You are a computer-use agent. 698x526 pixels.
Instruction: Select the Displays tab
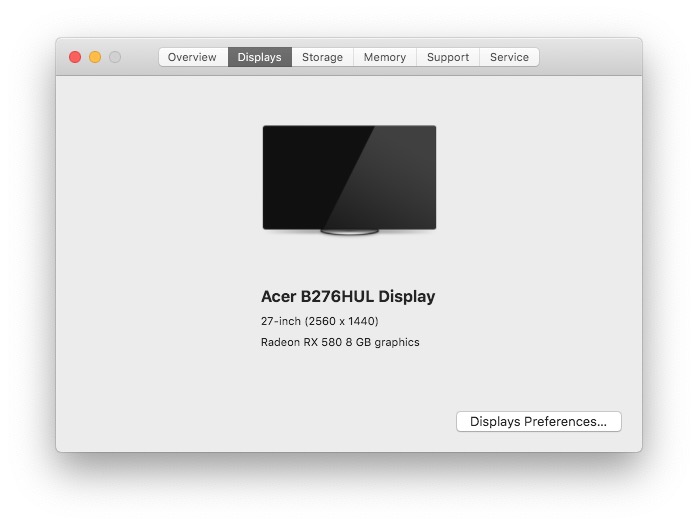[x=260, y=57]
